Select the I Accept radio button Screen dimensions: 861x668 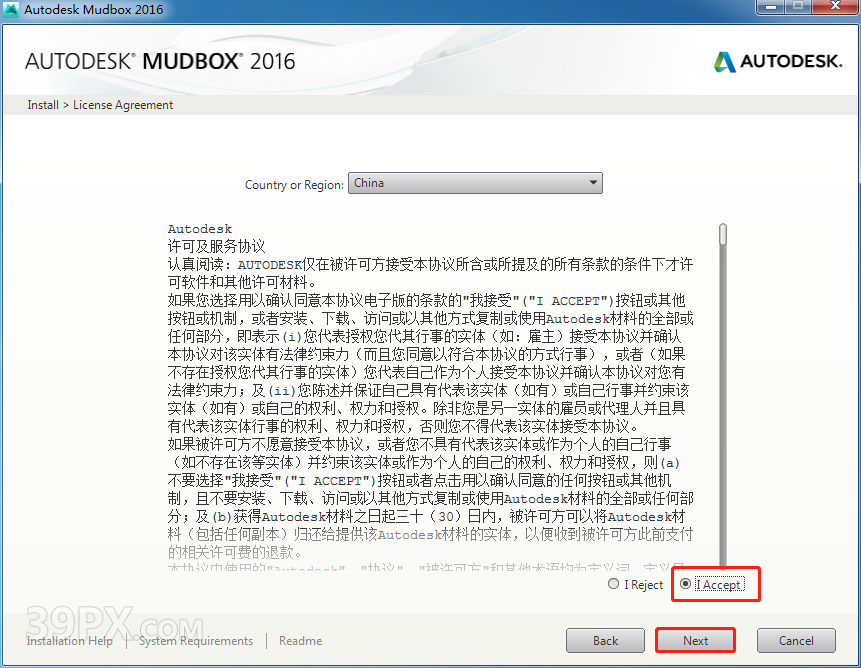pyautogui.click(x=685, y=584)
